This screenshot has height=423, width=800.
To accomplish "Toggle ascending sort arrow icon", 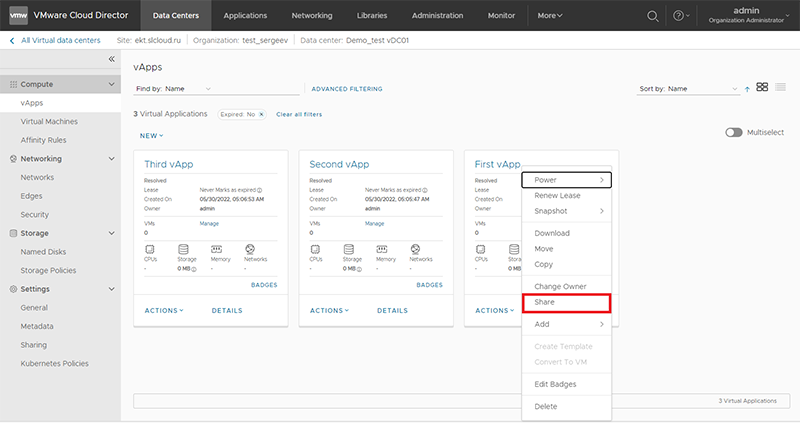I will pyautogui.click(x=747, y=89).
